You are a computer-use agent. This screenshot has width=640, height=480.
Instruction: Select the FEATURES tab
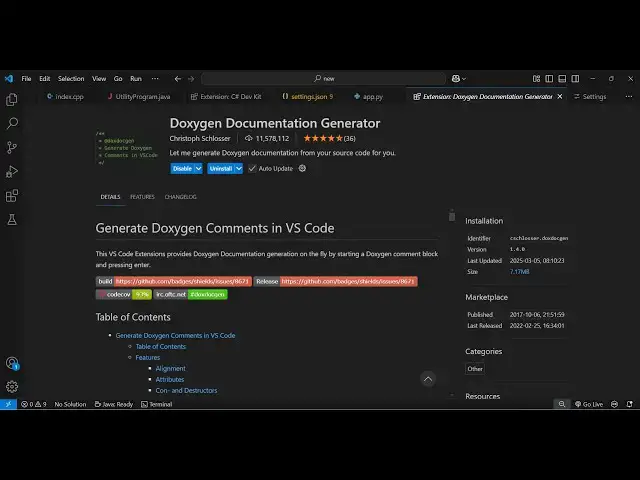142,197
